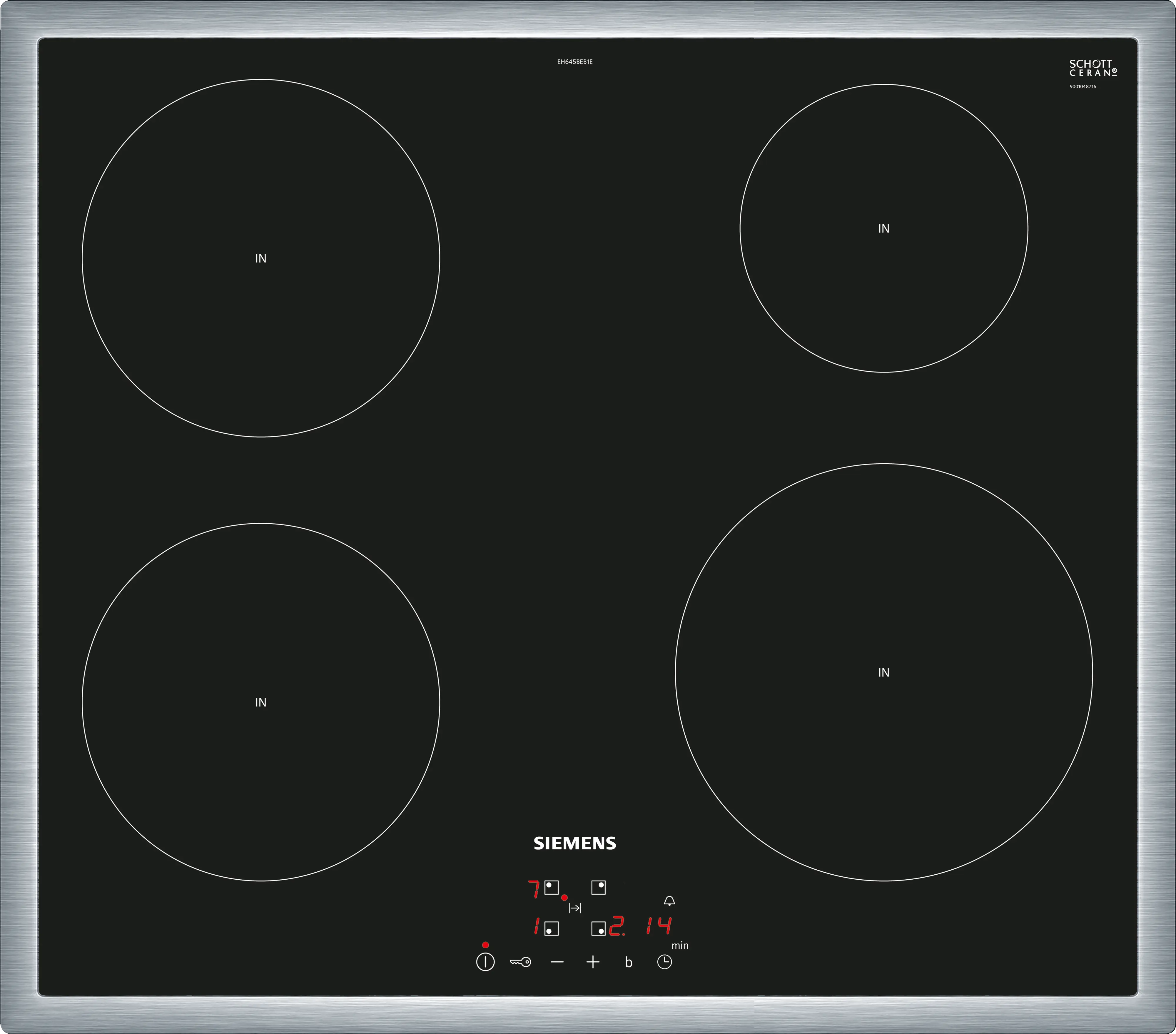Screen dimensions: 1176x1034
Task: Tap the red heat level 7 display
Action: (534, 889)
